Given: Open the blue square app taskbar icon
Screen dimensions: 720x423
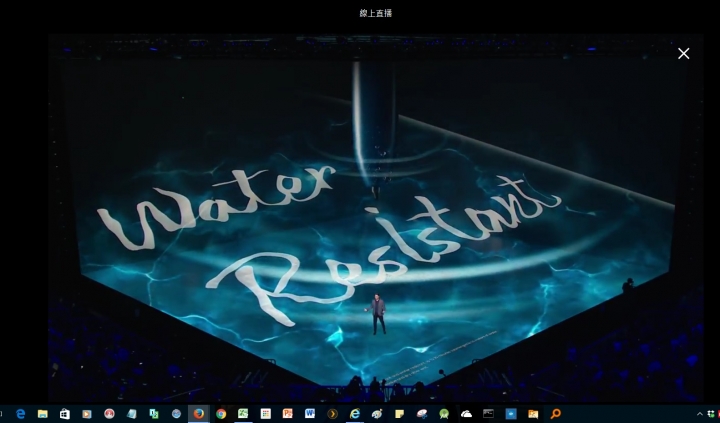Looking at the screenshot, I should click(511, 414).
